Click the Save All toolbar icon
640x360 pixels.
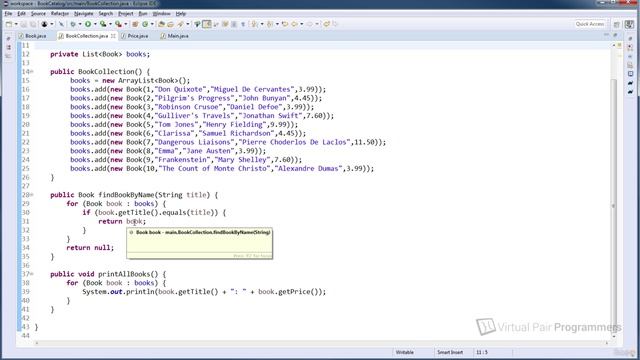pyautogui.click(x=33, y=24)
